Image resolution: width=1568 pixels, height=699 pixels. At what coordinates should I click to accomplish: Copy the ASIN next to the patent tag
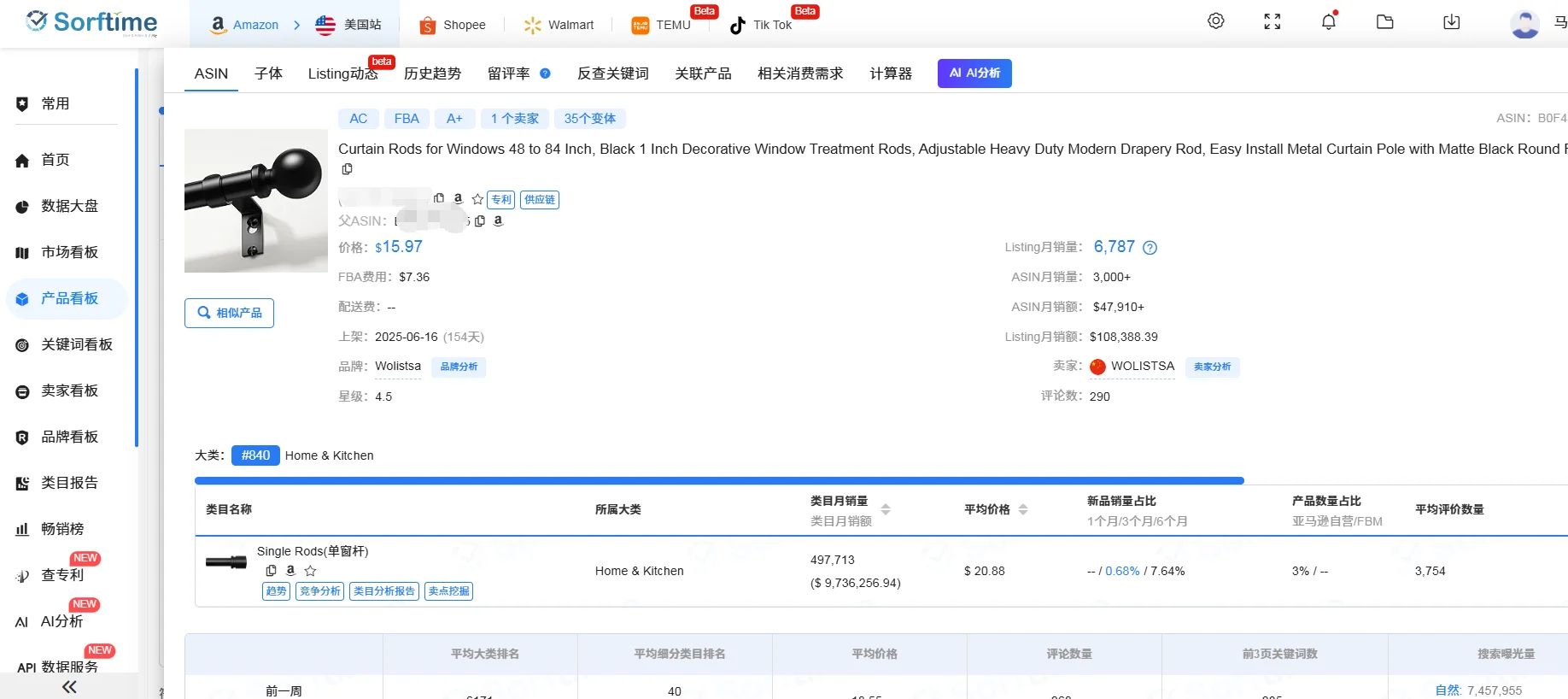tap(439, 198)
